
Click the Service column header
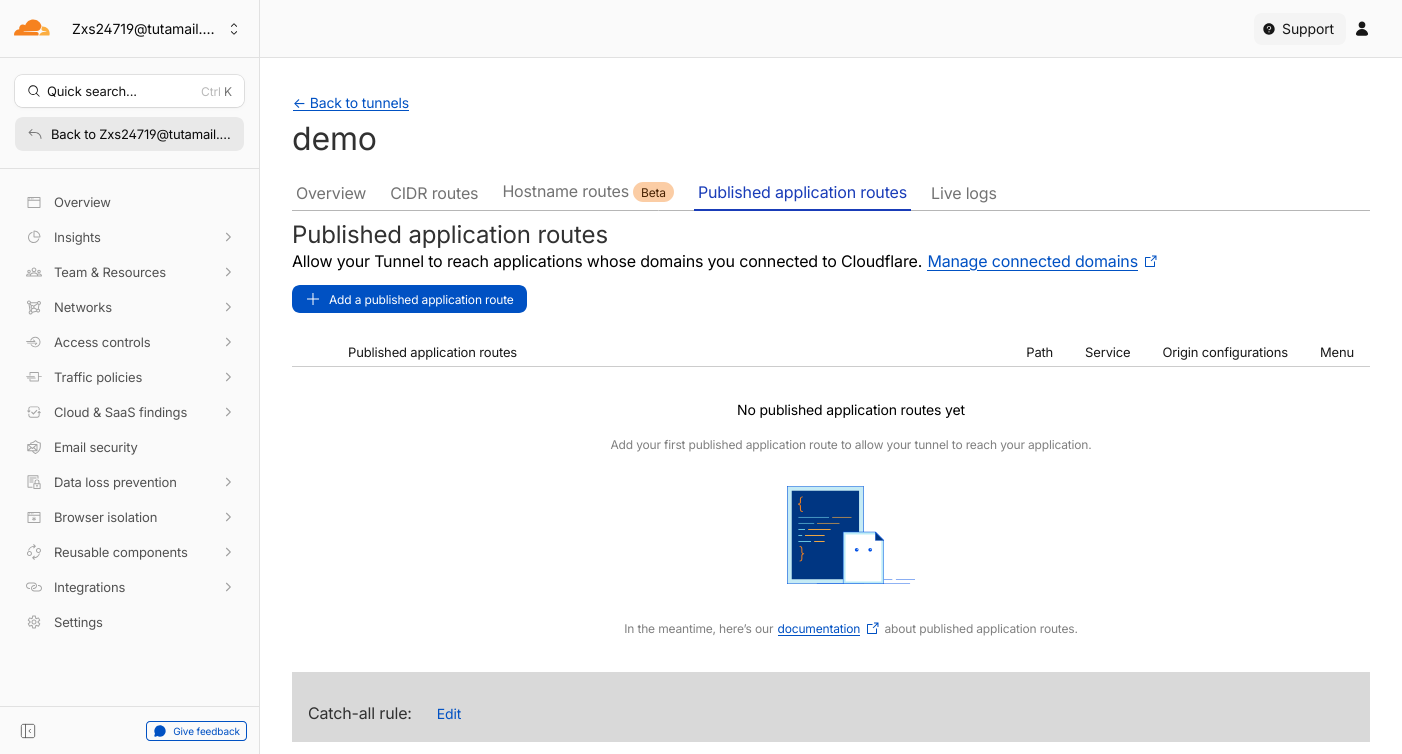click(1107, 353)
